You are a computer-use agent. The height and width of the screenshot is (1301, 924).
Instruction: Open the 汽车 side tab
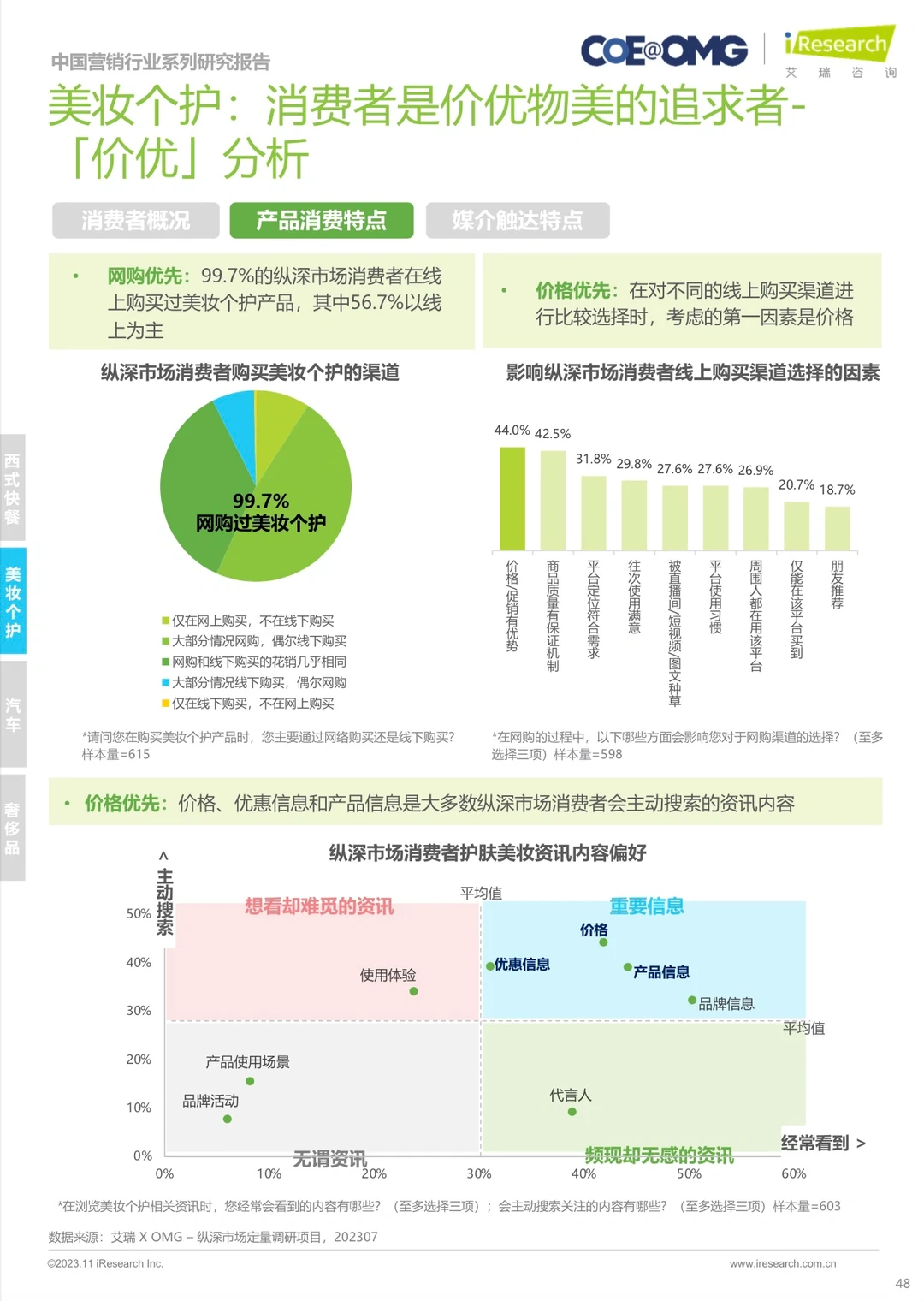pyautogui.click(x=13, y=715)
